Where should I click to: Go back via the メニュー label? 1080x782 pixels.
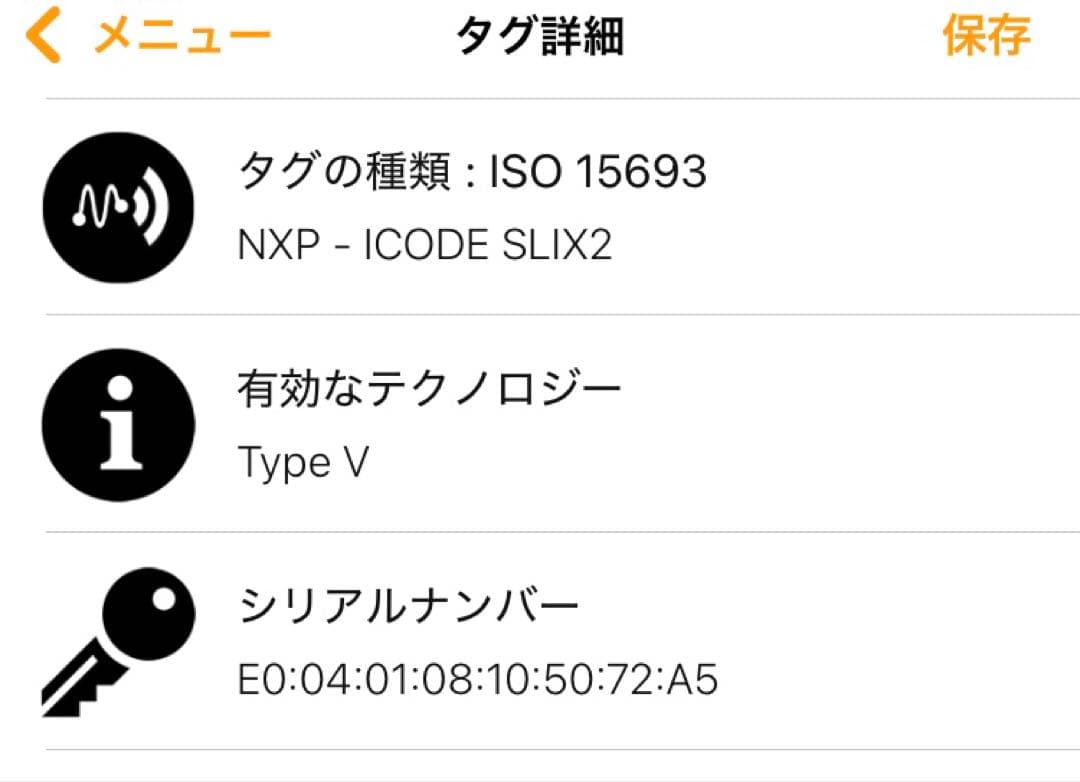(183, 37)
